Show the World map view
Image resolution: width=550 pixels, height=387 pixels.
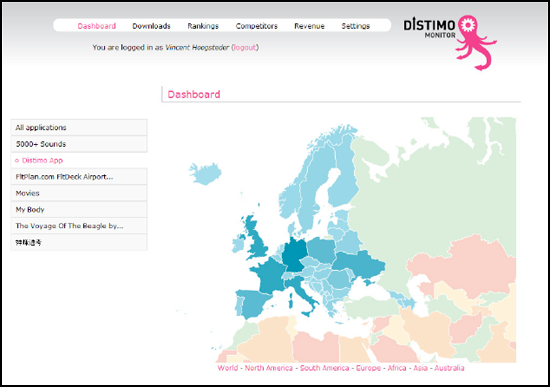click(228, 368)
